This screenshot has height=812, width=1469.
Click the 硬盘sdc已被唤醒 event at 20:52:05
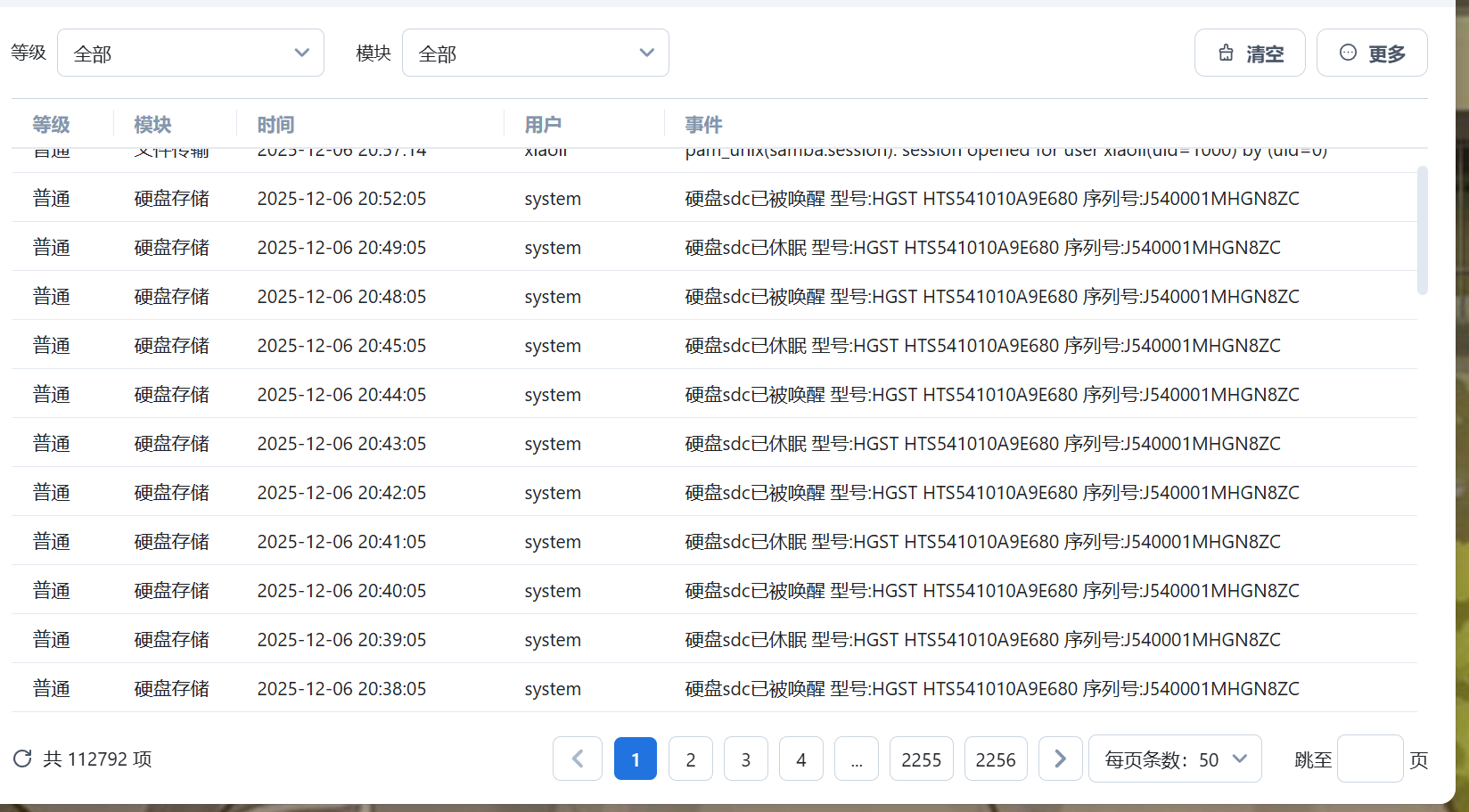pos(992,199)
